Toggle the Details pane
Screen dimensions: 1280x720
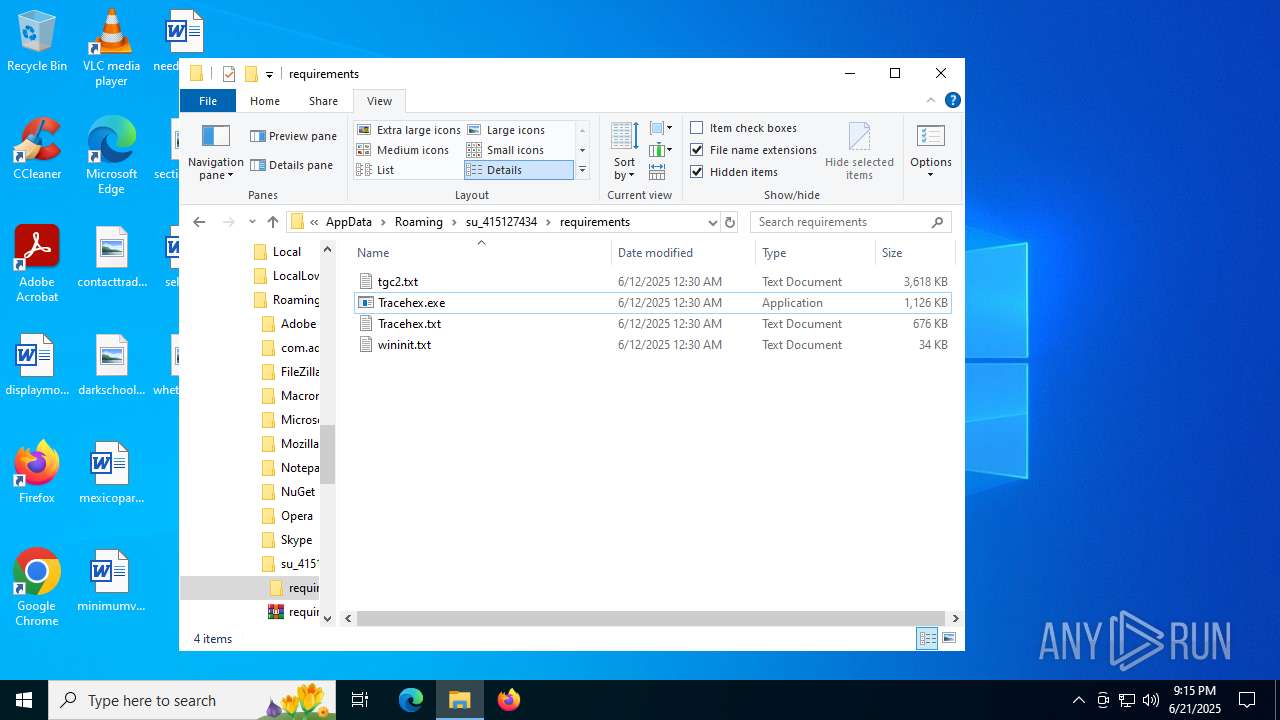[291, 165]
